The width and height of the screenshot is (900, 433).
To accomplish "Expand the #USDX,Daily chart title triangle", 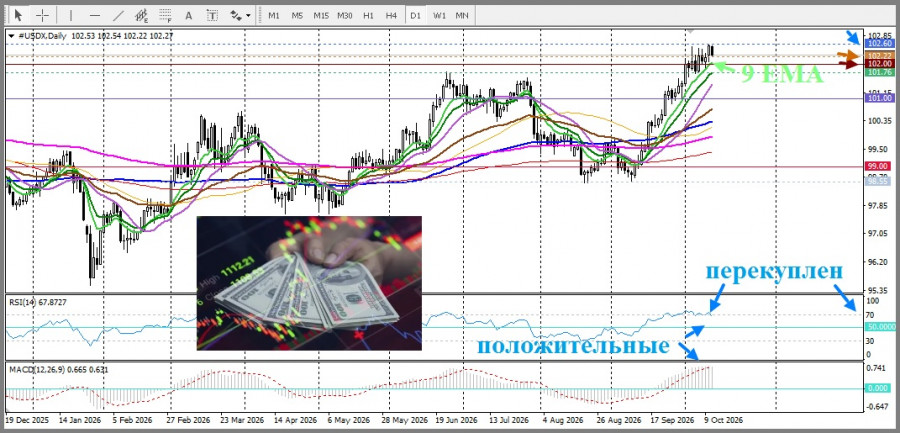I will click(x=11, y=36).
